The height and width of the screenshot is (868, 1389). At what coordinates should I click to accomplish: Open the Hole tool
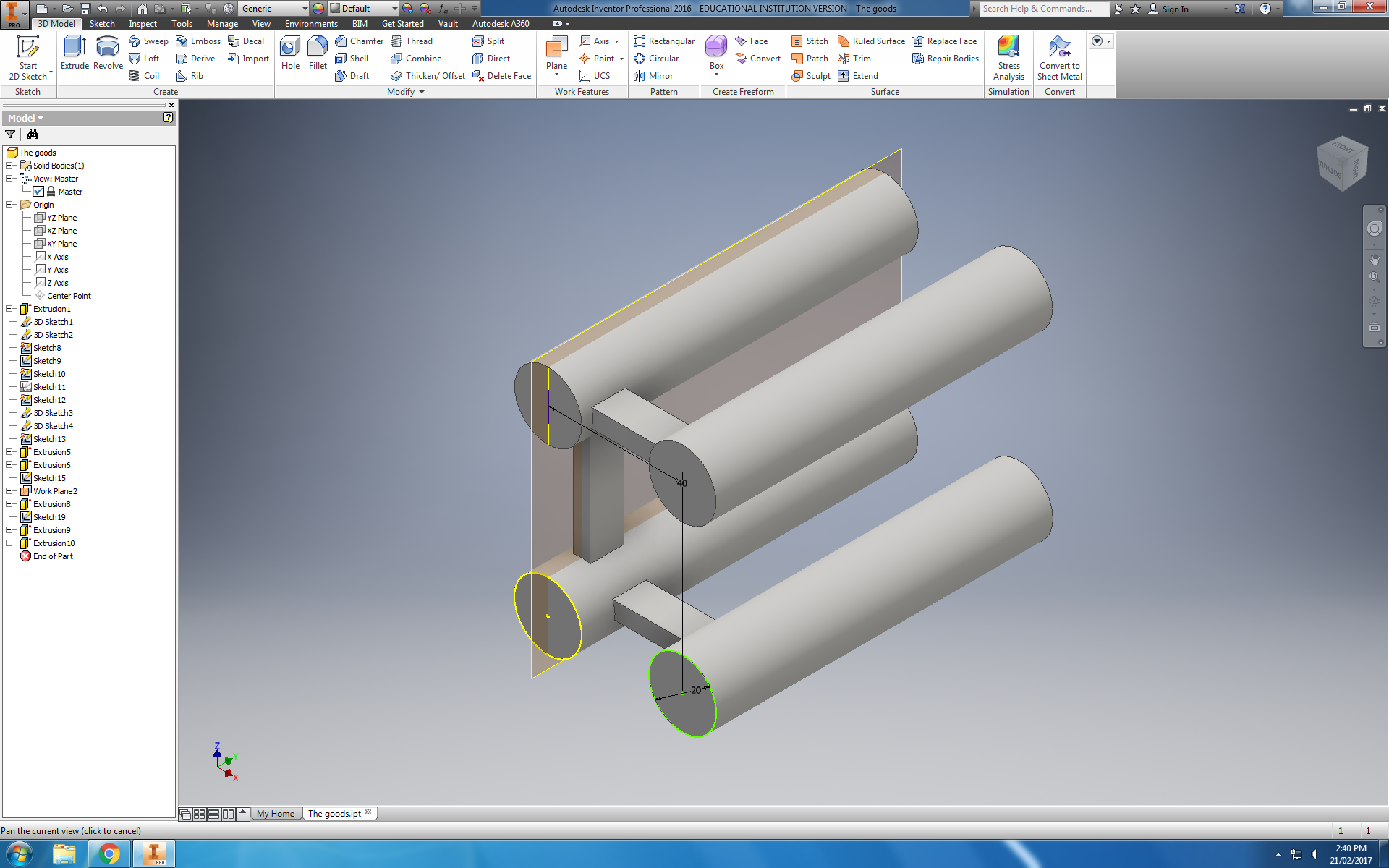click(290, 53)
